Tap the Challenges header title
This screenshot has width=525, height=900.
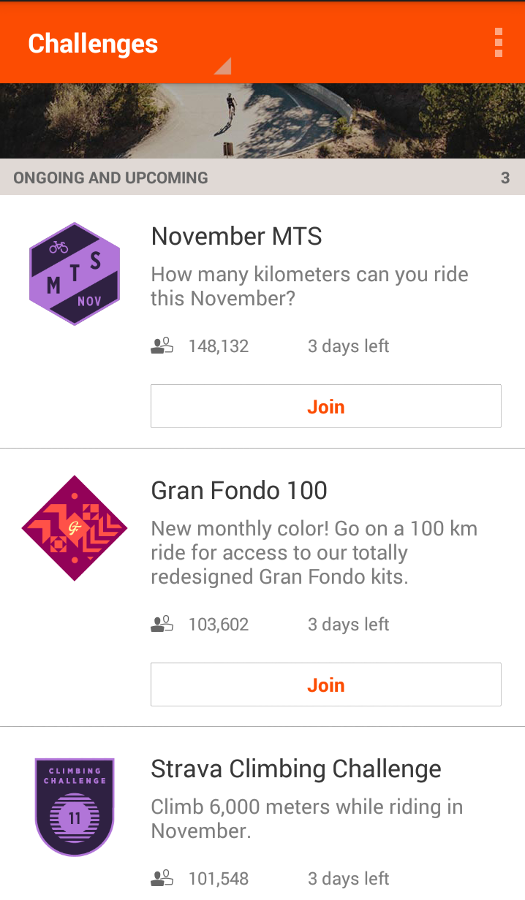tap(93, 44)
